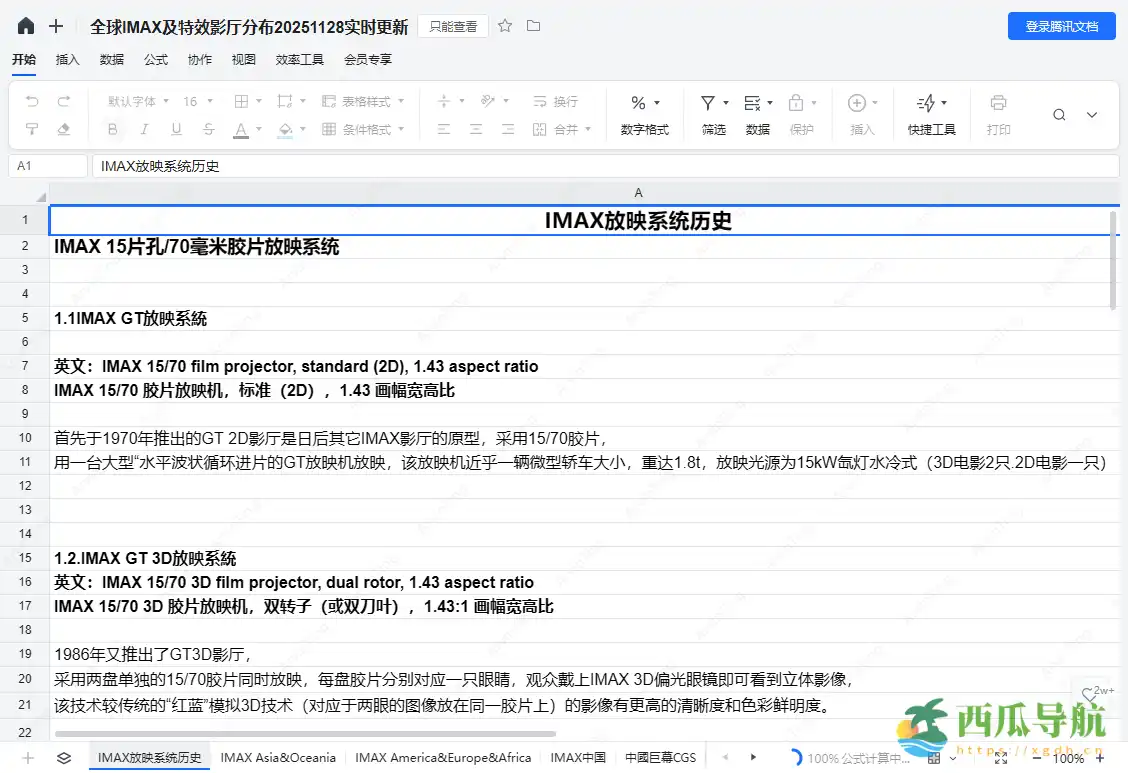Click the Print icon
Image resolution: width=1128 pixels, height=773 pixels.
pos(998,102)
